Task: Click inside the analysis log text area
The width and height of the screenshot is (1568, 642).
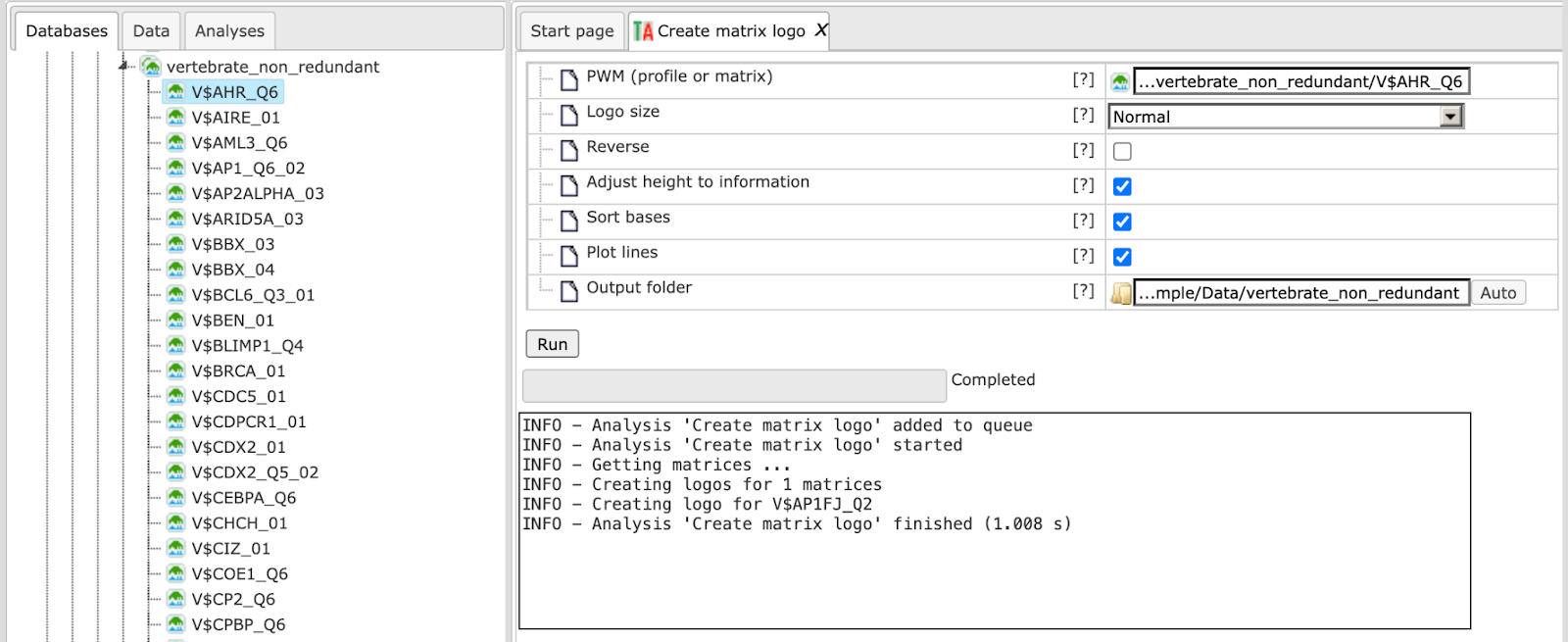Action: (x=995, y=520)
